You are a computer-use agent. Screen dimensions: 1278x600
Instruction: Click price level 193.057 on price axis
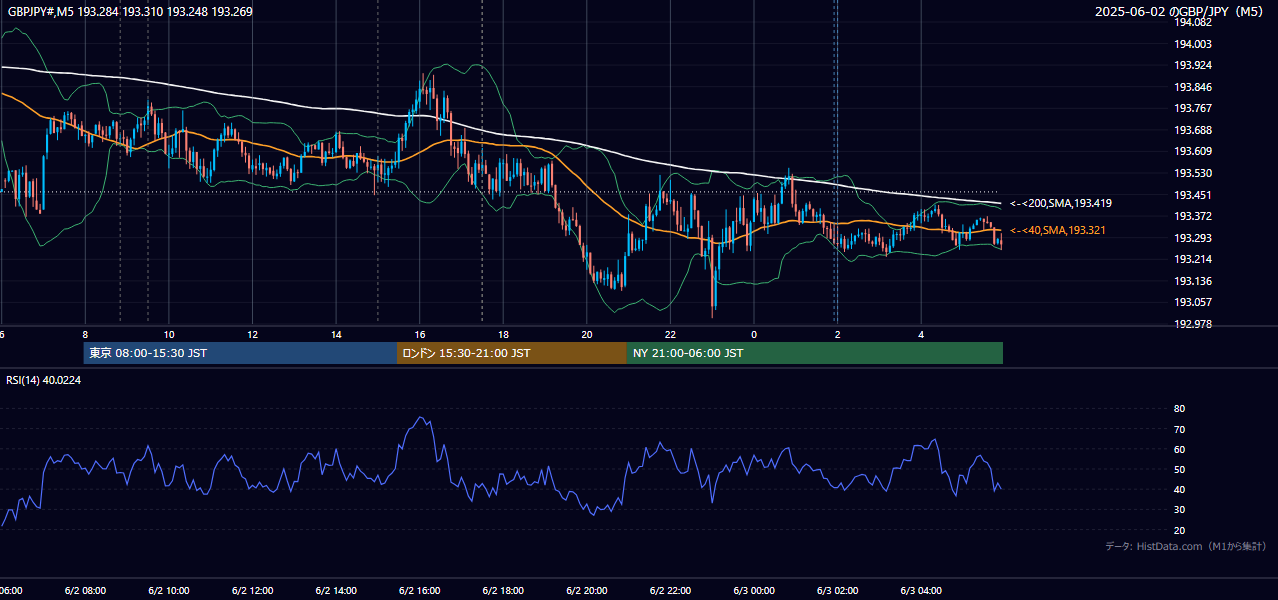[1193, 302]
